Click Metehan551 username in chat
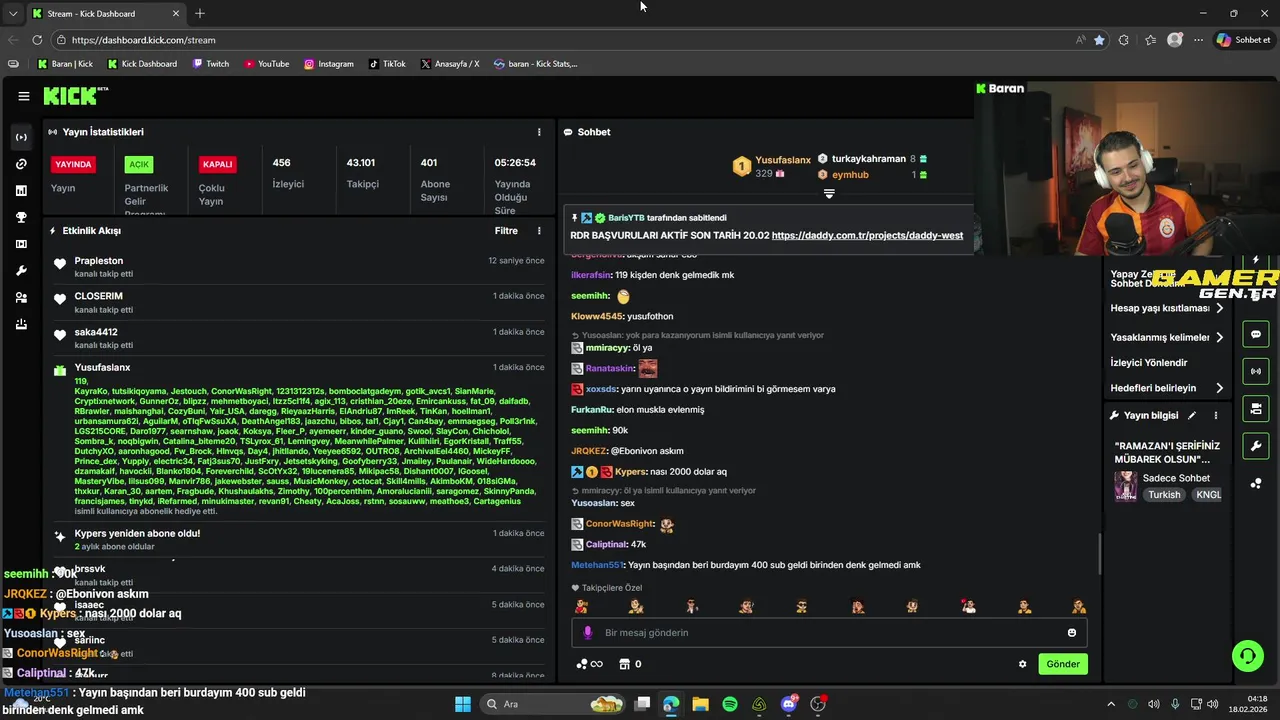 coord(598,565)
